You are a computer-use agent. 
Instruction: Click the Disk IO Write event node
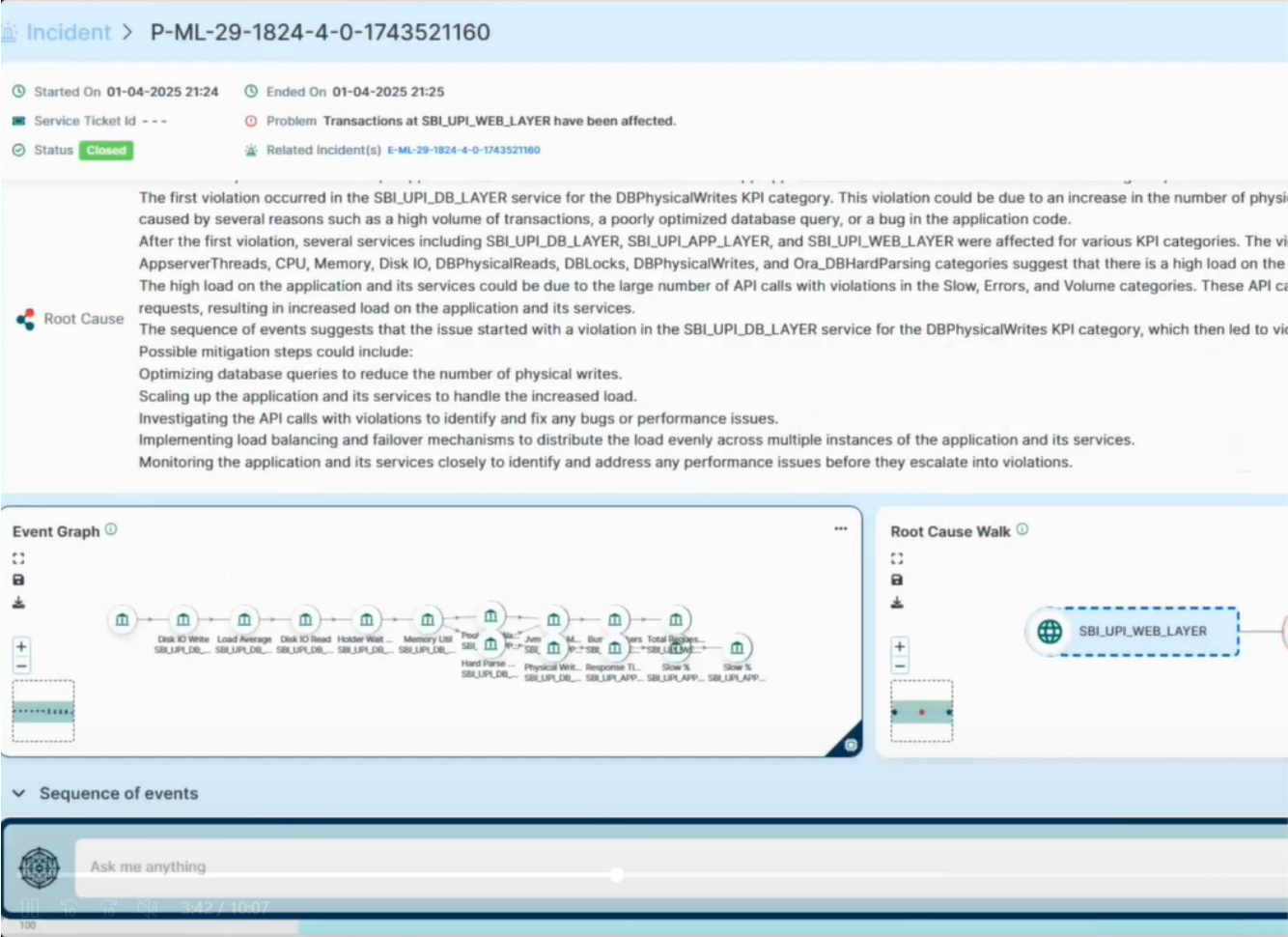click(182, 619)
